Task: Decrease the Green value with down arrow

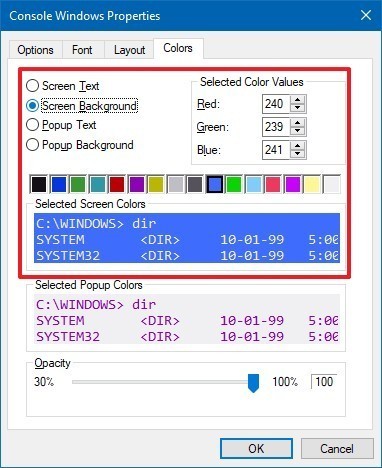Action: (297, 131)
